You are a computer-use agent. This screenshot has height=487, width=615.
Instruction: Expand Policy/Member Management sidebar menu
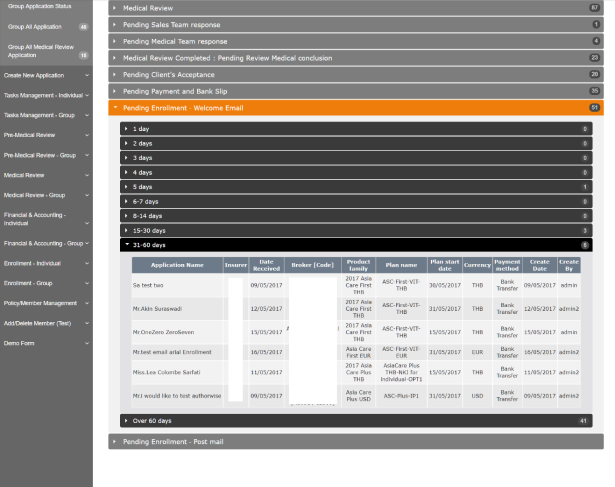coord(46,303)
